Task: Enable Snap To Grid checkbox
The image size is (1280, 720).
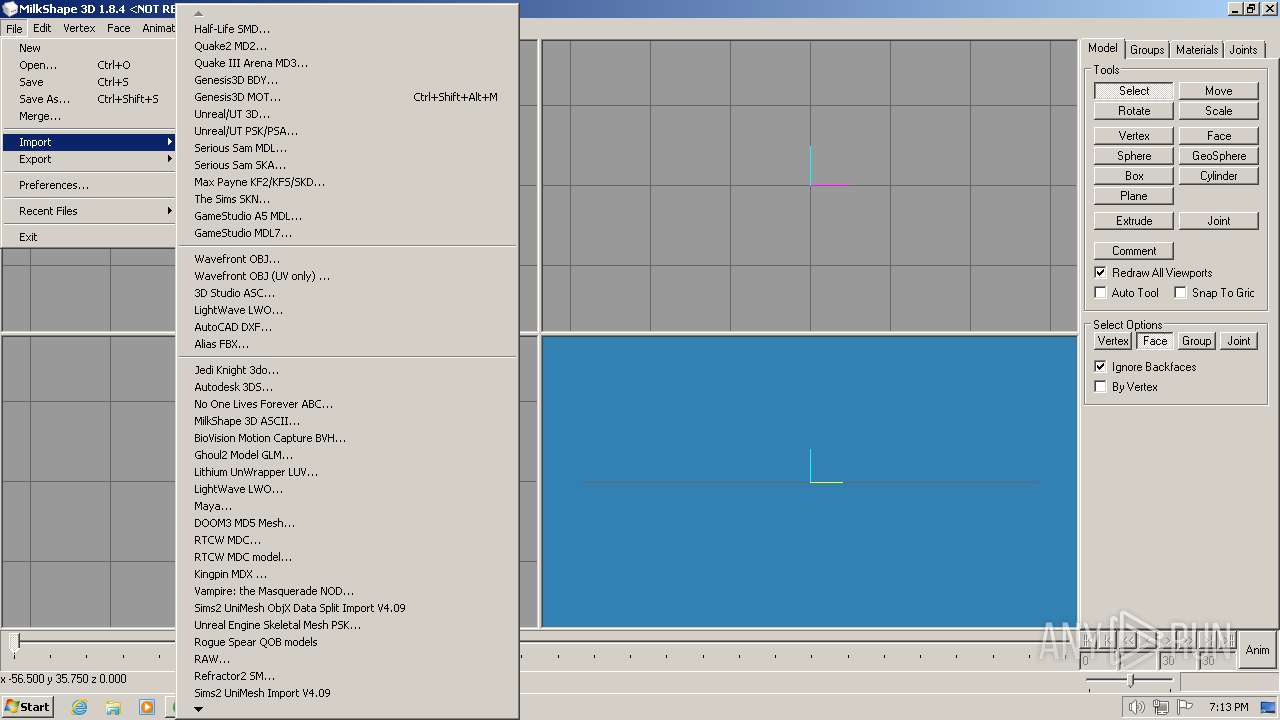Action: (1181, 293)
